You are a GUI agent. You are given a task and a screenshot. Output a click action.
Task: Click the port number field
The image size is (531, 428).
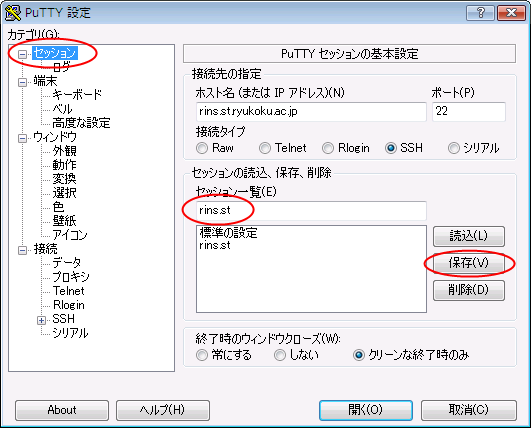469,111
